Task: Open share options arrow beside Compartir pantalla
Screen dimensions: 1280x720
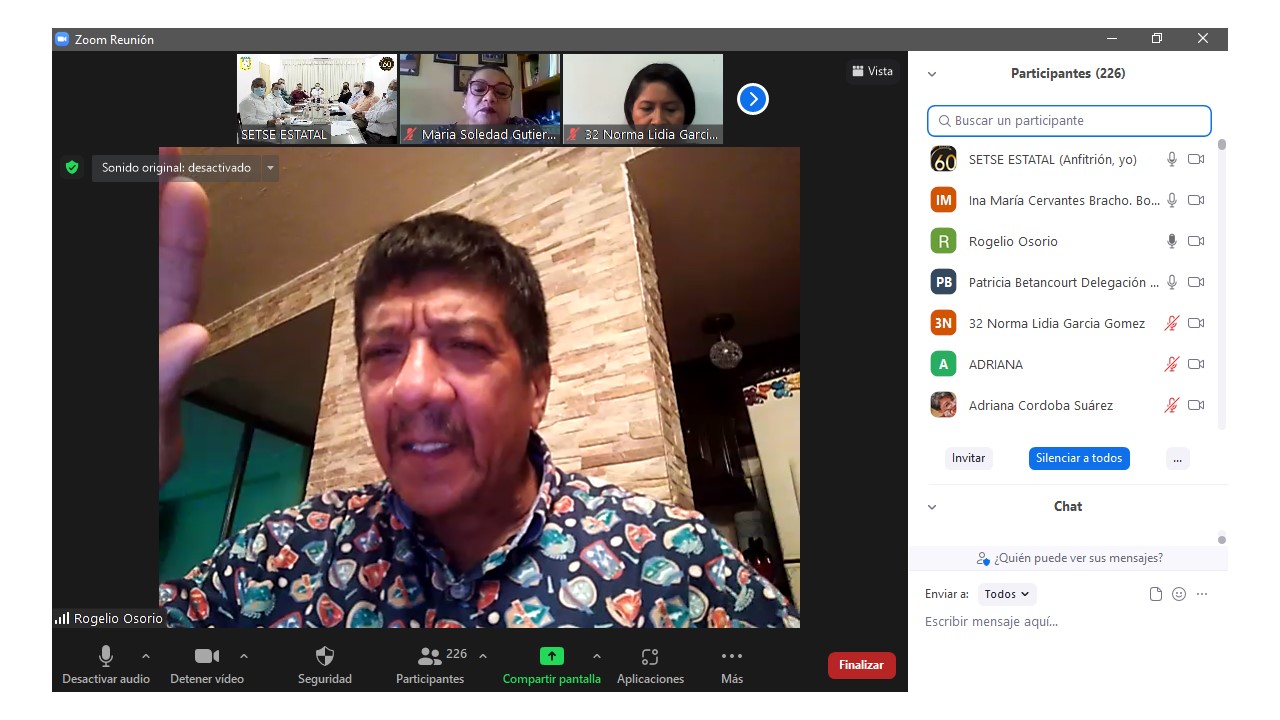Action: [x=597, y=657]
